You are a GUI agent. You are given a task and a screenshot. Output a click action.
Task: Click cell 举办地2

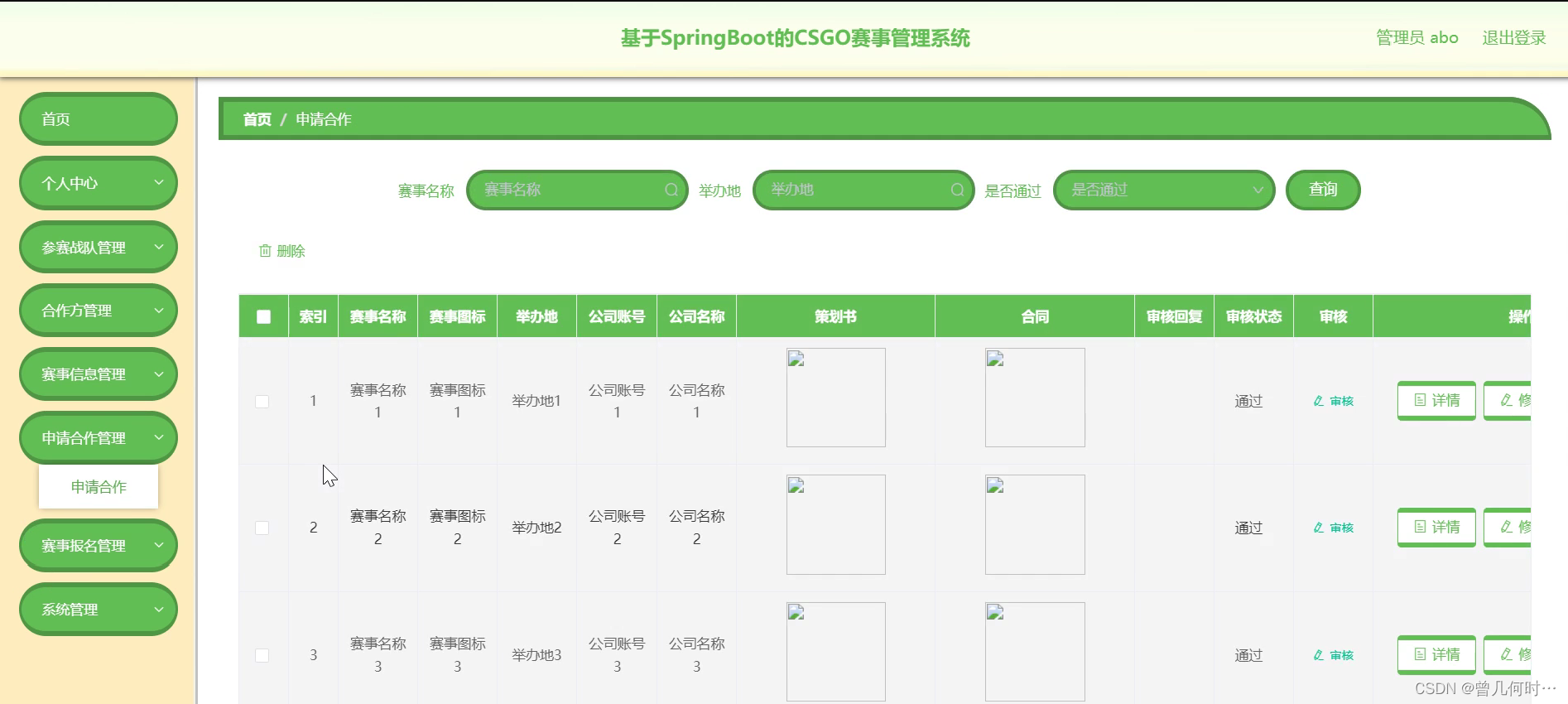click(536, 528)
